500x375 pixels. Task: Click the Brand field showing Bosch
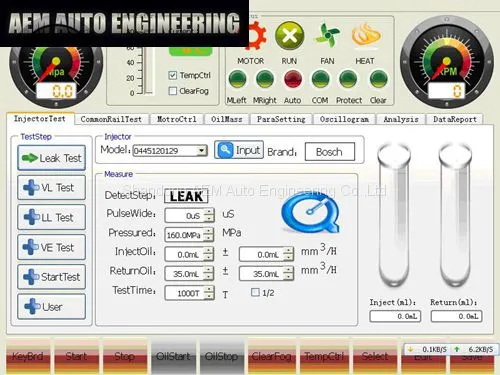click(x=330, y=152)
